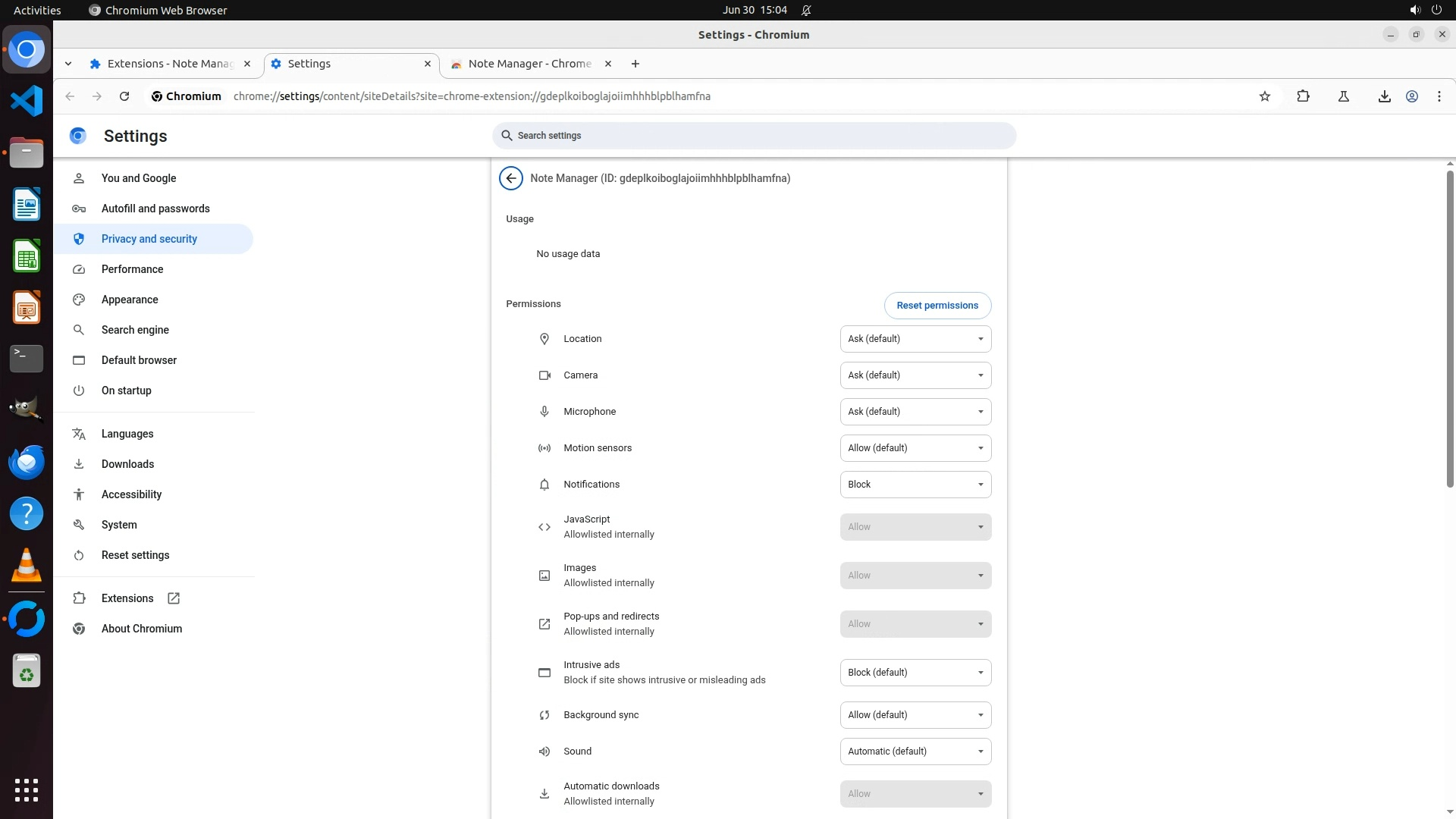
Task: Change the Background sync dropdown
Action: pyautogui.click(x=915, y=715)
